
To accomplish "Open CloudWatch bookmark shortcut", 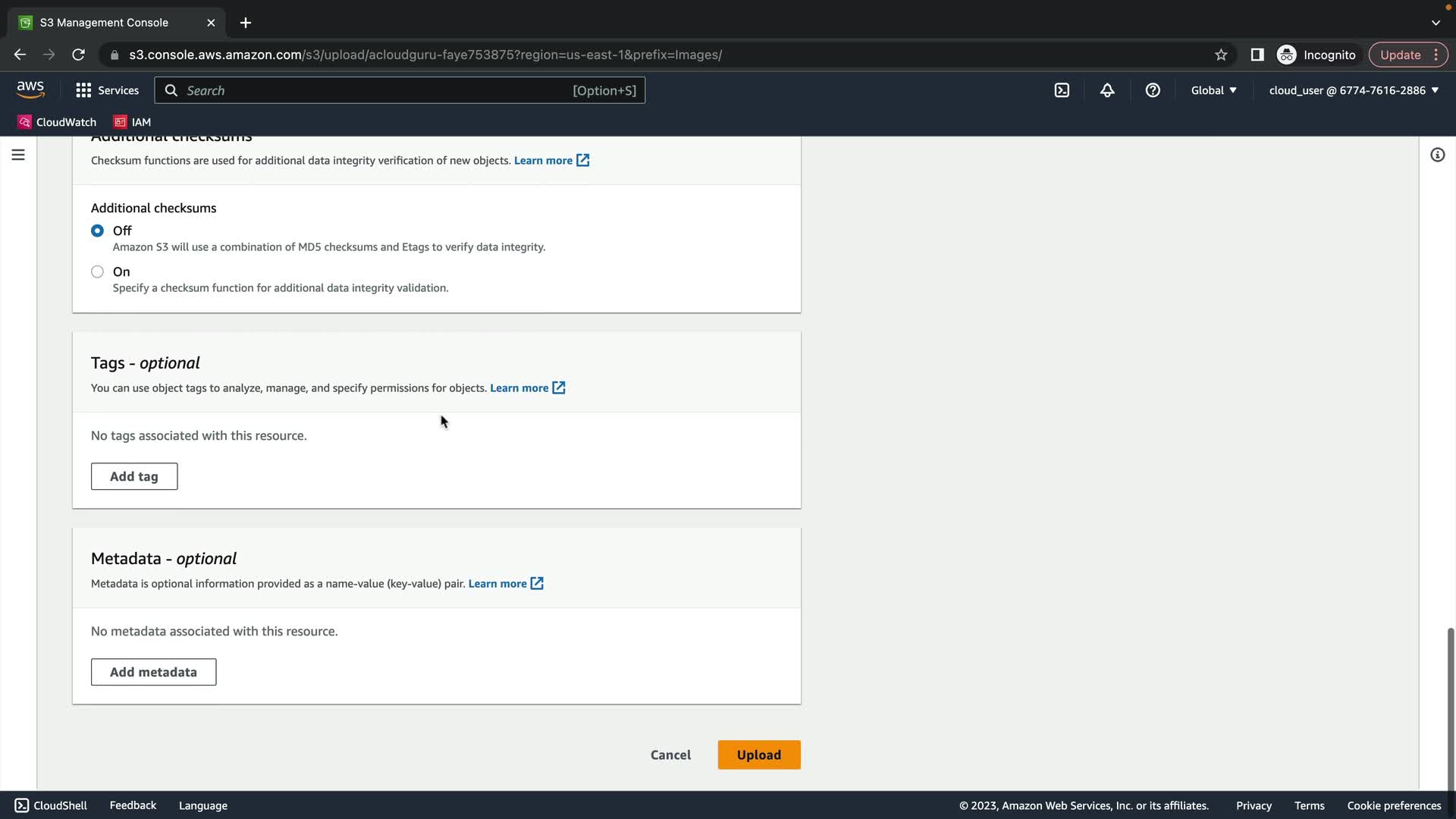I will click(57, 122).
